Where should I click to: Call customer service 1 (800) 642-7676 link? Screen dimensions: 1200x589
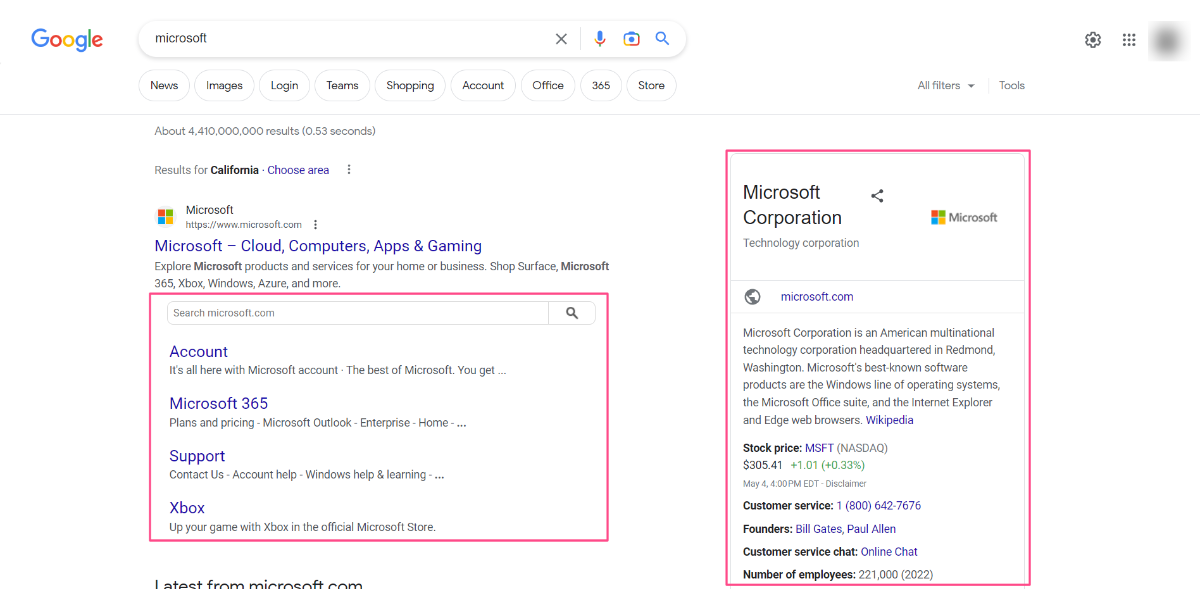click(x=879, y=506)
